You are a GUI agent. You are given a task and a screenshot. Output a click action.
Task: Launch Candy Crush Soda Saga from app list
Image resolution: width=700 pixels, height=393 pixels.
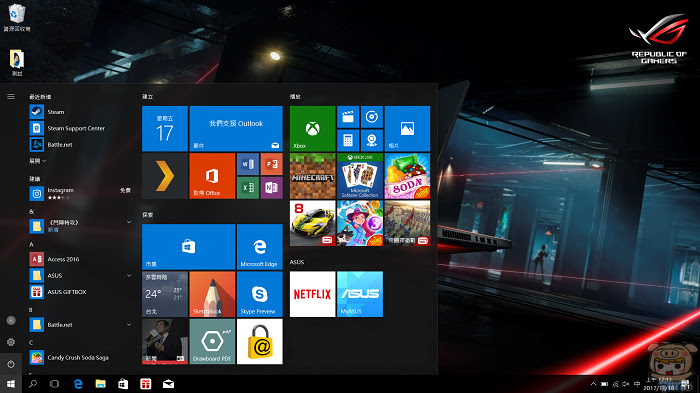80,357
